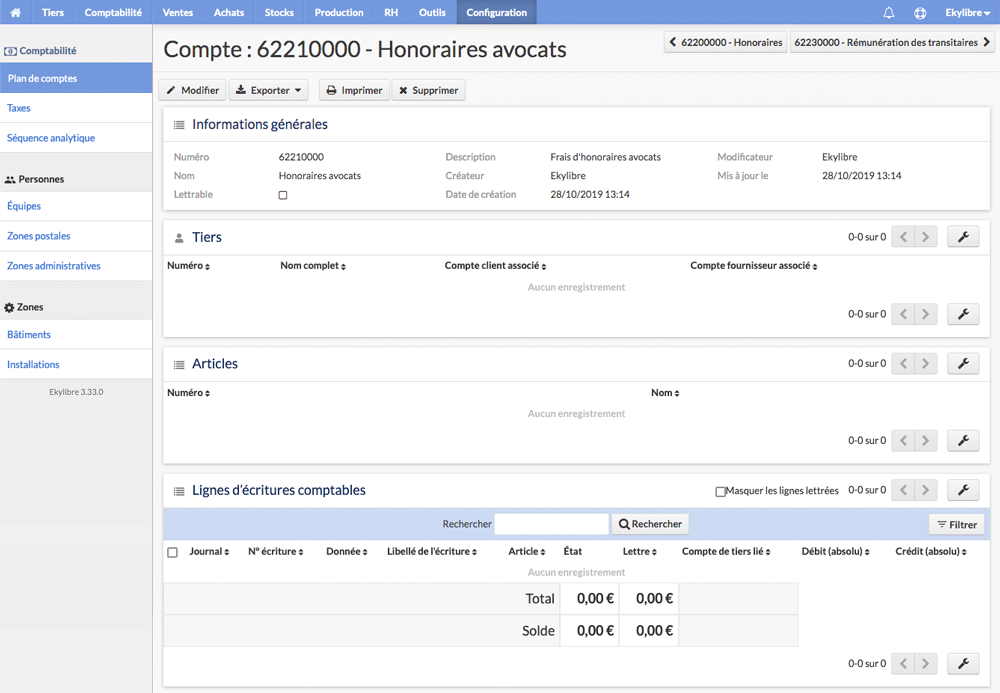The width and height of the screenshot is (1000, 693).
Task: Sort entries by Débit (absolu)
Action: pyautogui.click(x=835, y=551)
